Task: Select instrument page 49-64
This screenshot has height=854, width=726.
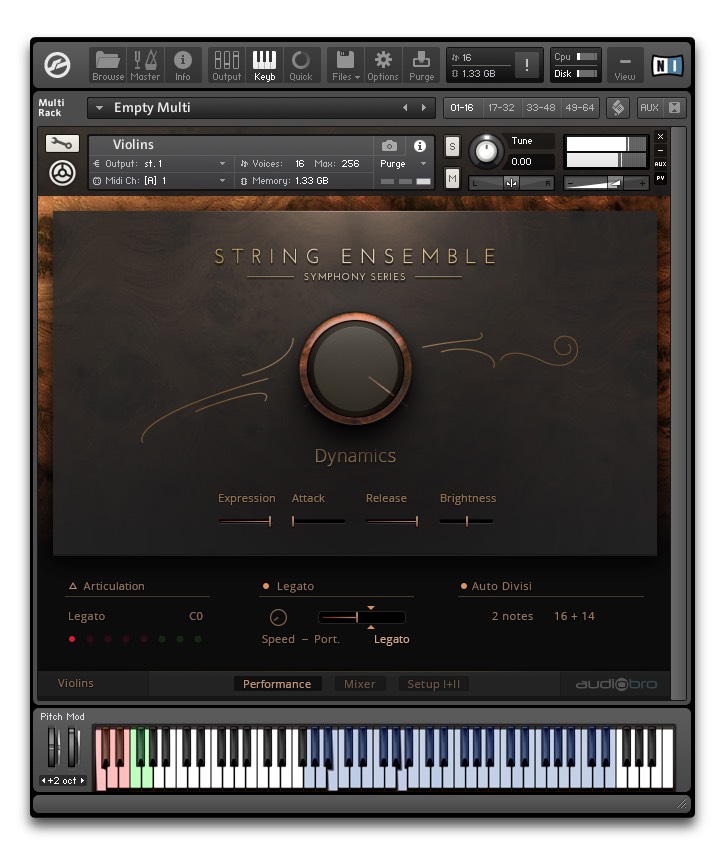Action: 579,108
